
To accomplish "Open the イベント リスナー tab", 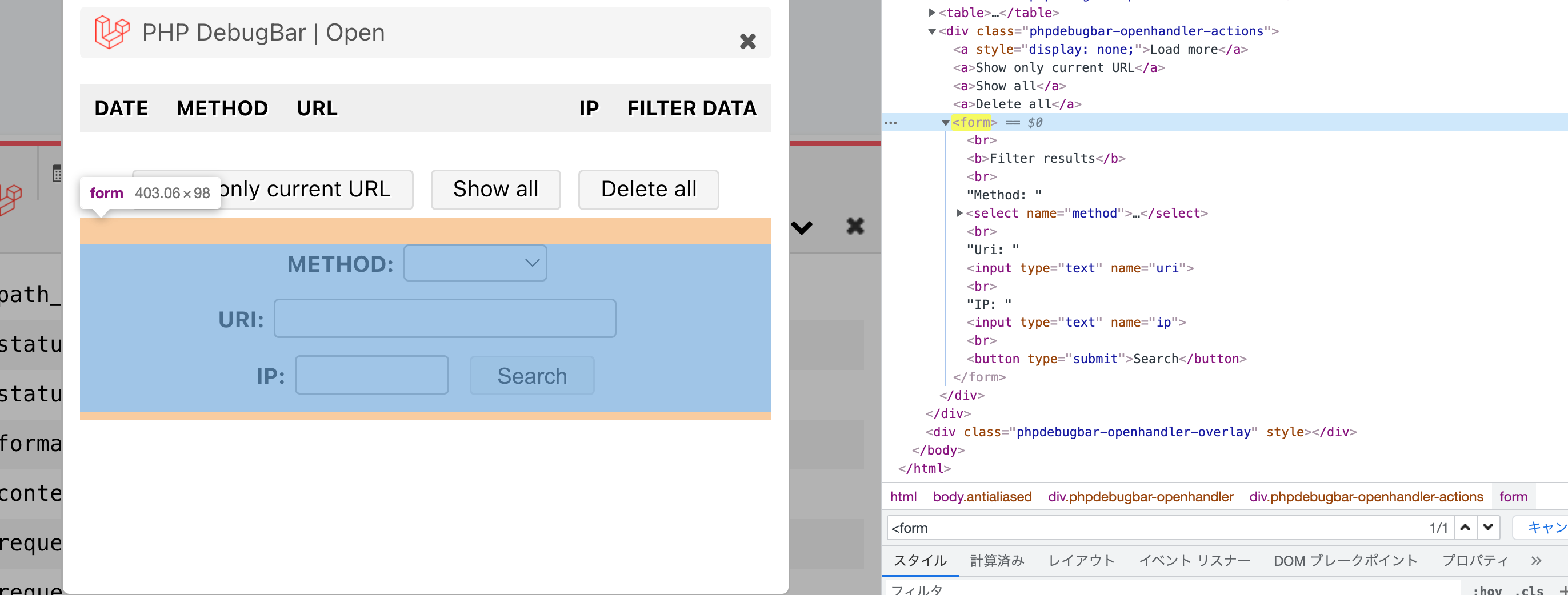I will click(1194, 560).
